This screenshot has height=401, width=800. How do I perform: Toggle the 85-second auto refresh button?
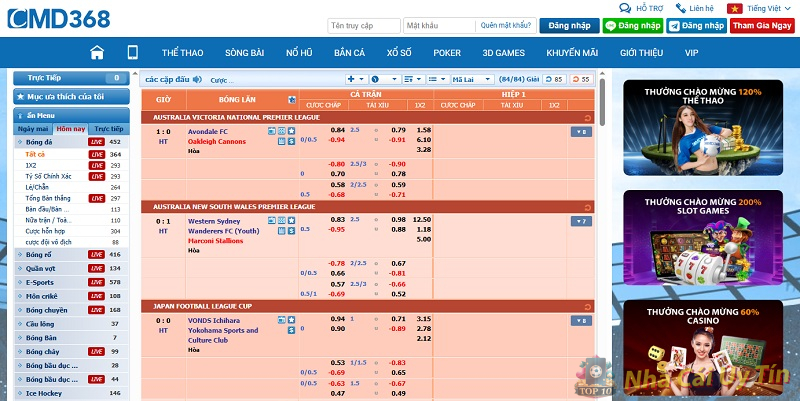(553, 79)
